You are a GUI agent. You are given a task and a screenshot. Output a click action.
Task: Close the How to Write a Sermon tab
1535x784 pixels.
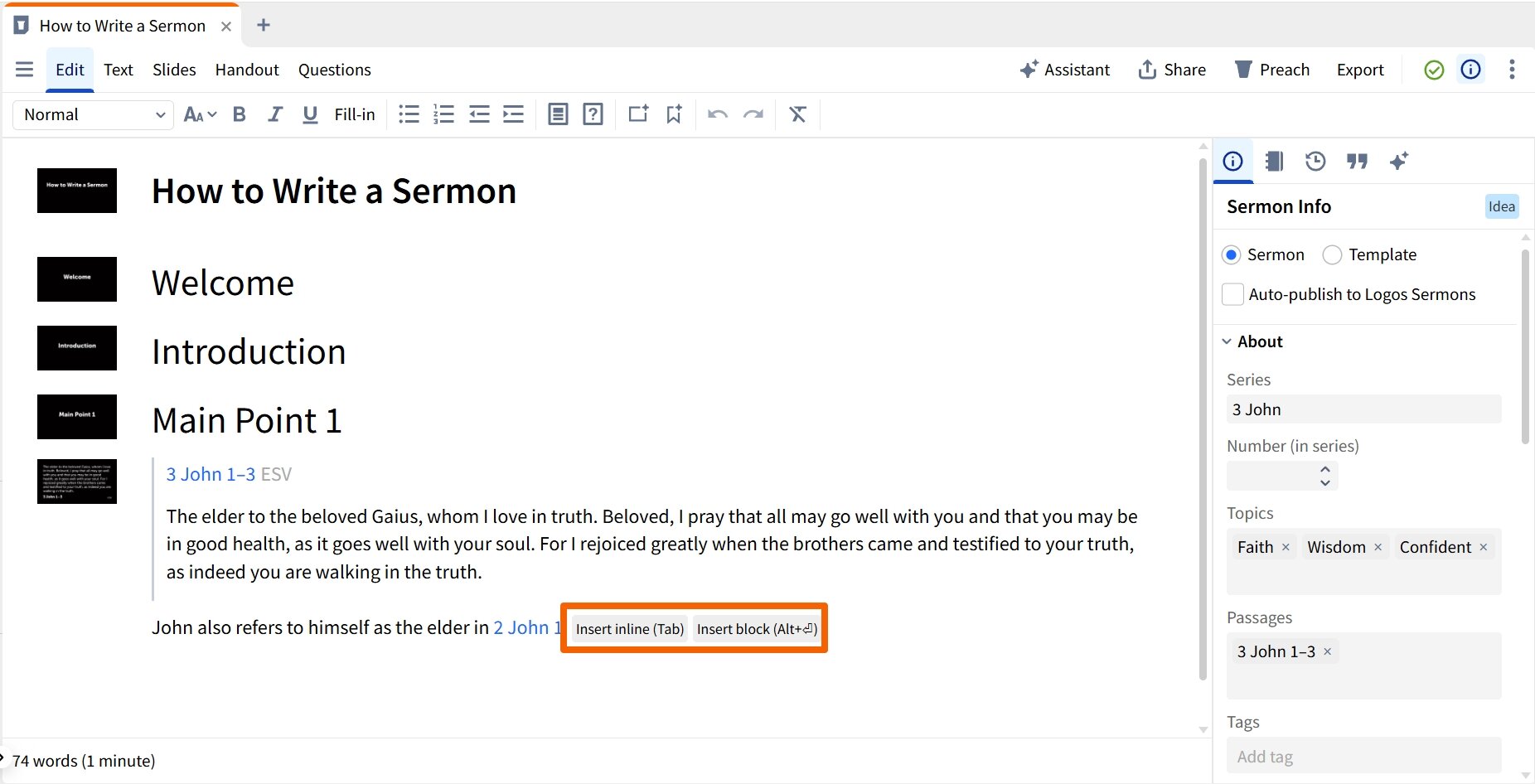tap(226, 26)
